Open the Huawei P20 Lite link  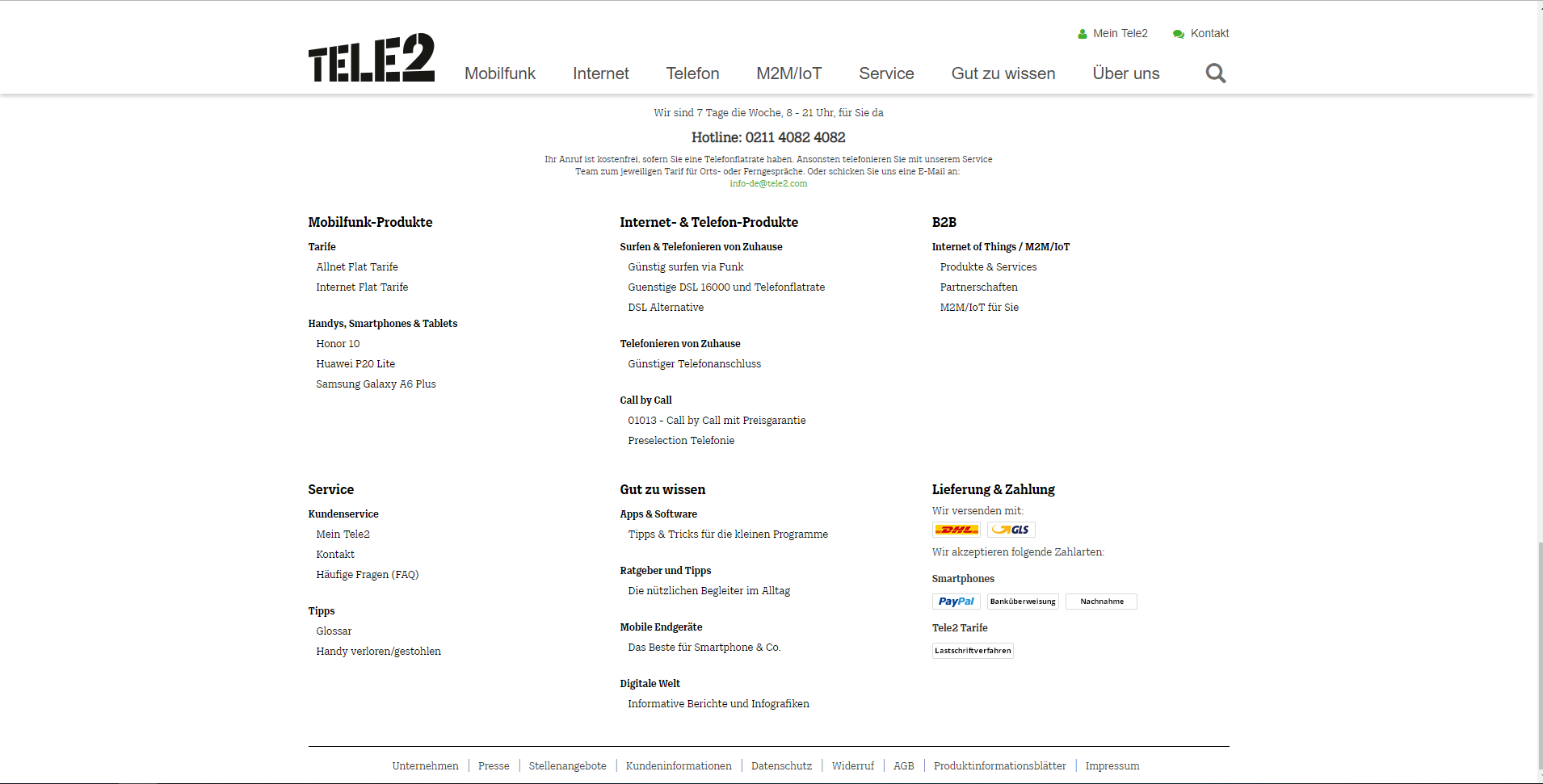355,364
